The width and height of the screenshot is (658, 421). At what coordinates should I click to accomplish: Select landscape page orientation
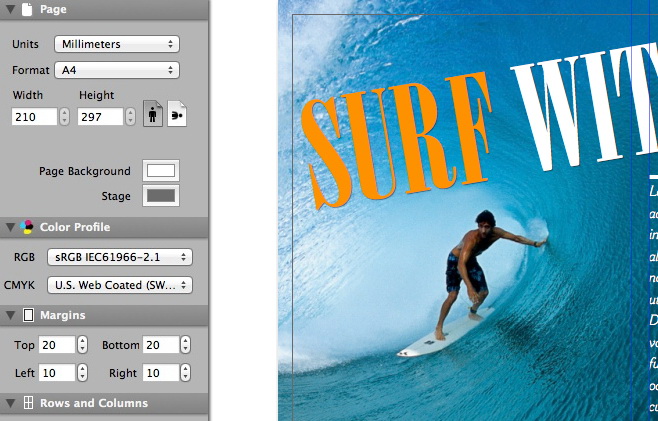[x=177, y=114]
